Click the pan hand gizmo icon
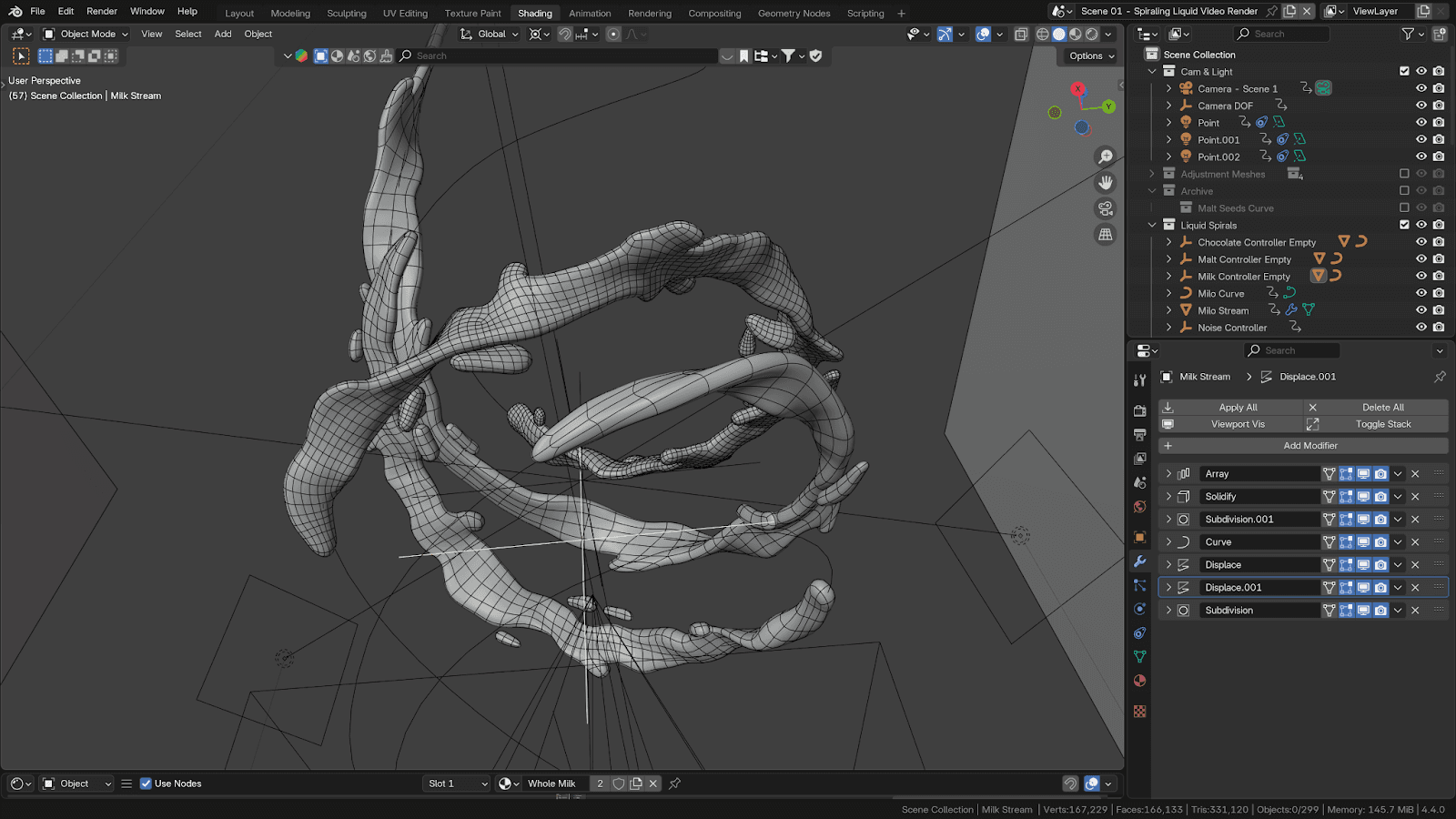This screenshot has width=1456, height=819. click(x=1106, y=183)
